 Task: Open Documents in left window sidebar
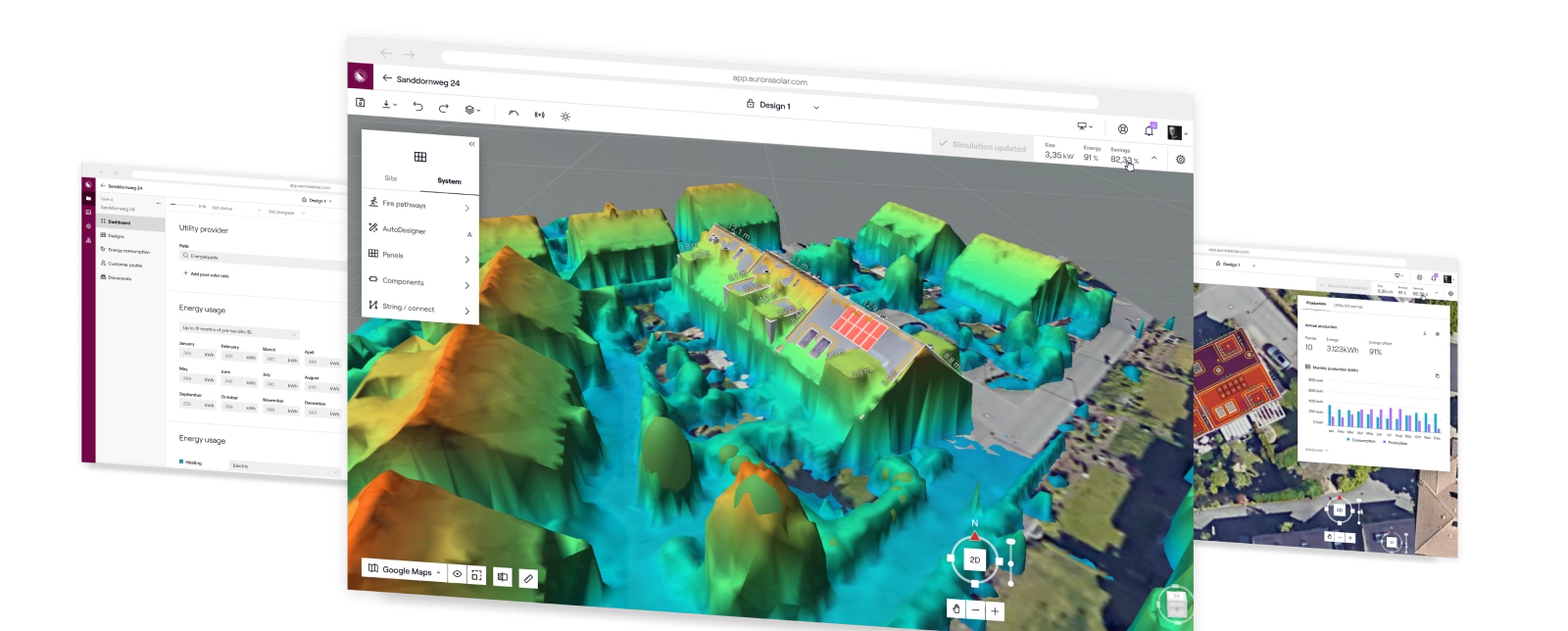tap(116, 278)
